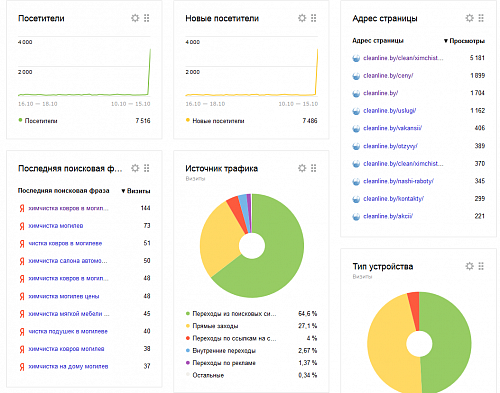The image size is (500, 393).
Task: Toggle Переходы по рекламе legend item
Action: click(224, 363)
